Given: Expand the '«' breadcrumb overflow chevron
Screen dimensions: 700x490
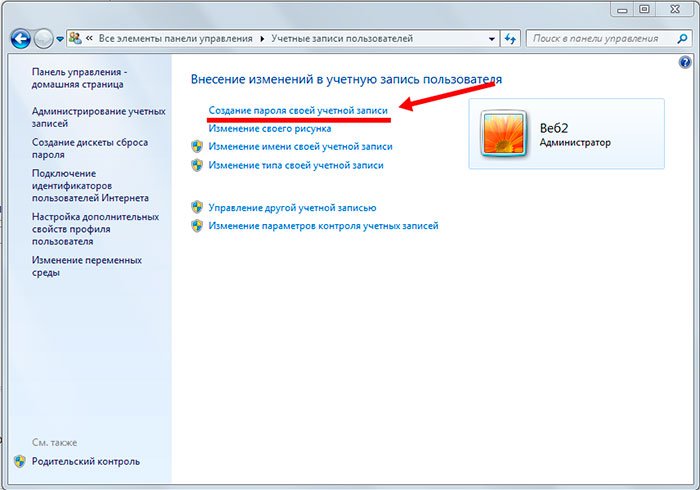Looking at the screenshot, I should (x=89, y=38).
